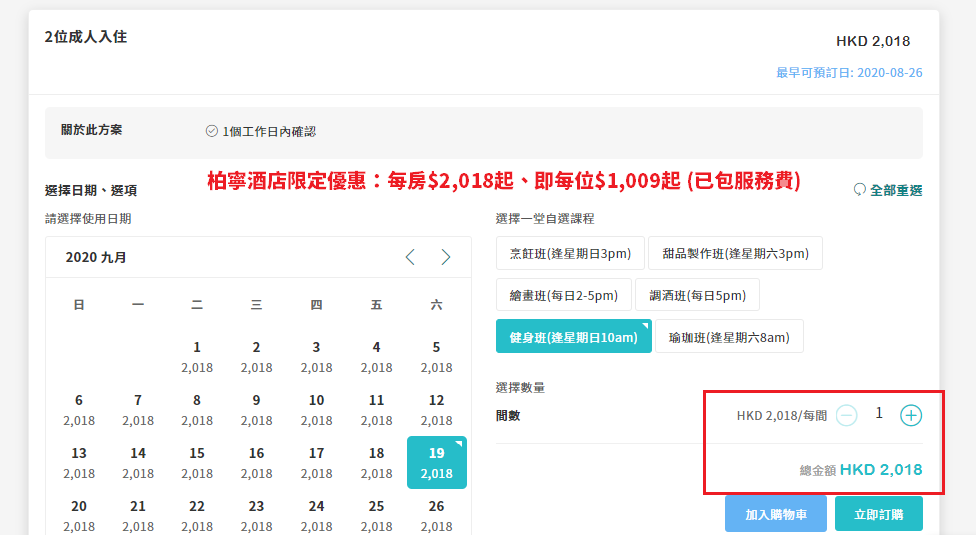The image size is (976, 535).
Task: Pick September 16 on the calendar
Action: pos(256,462)
